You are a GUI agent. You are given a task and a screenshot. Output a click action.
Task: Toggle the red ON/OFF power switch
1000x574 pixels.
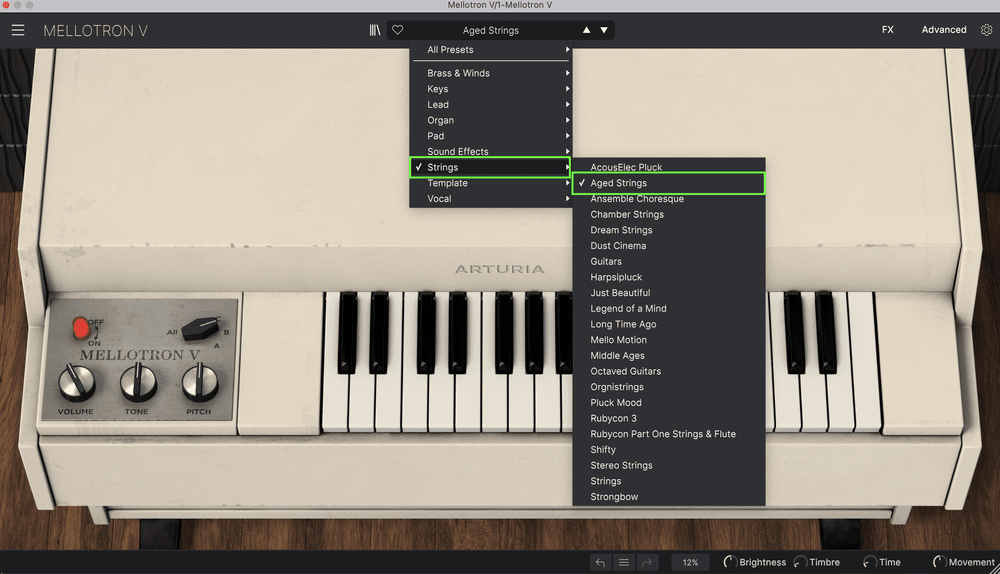pyautogui.click(x=81, y=328)
